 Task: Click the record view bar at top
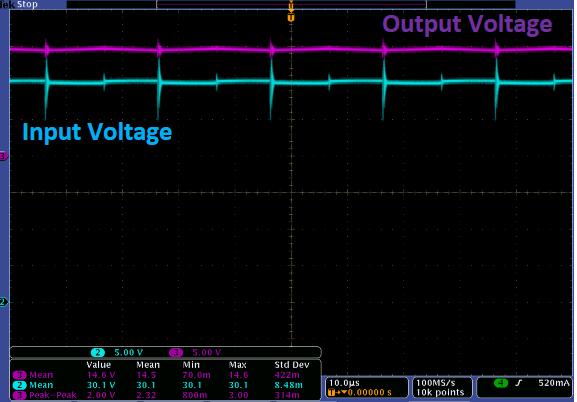291,4
